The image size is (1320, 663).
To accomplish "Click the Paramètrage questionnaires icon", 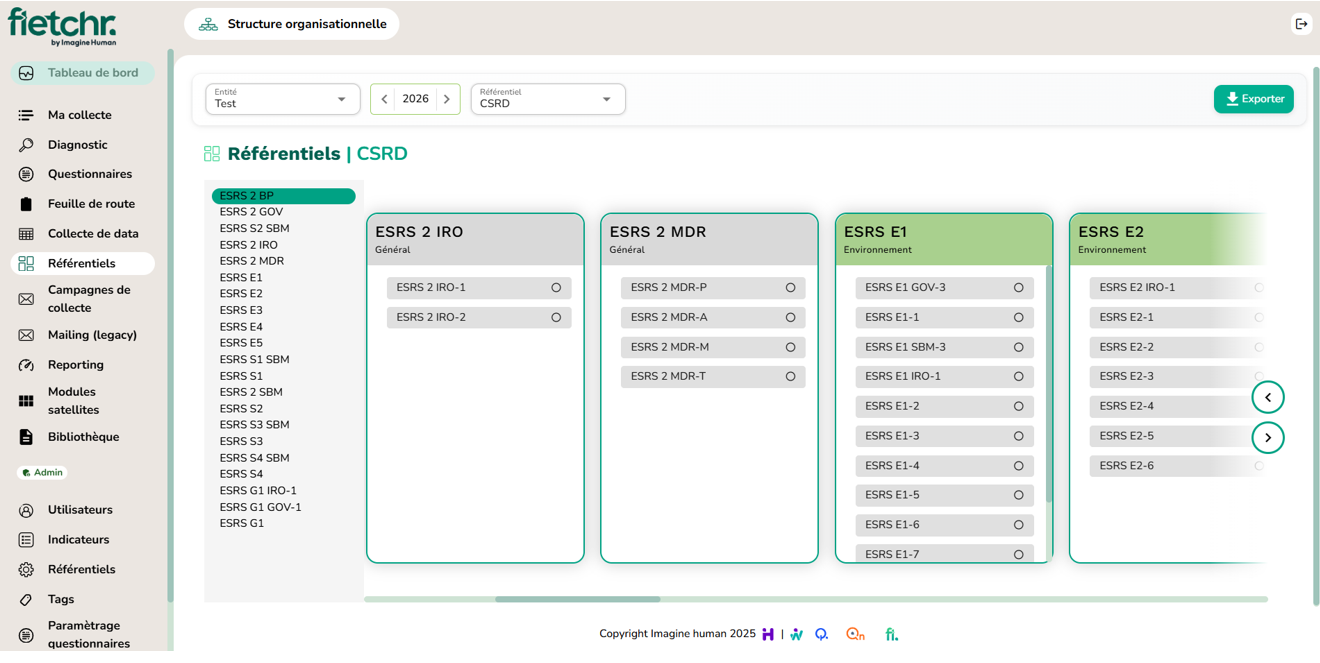I will [x=26, y=635].
